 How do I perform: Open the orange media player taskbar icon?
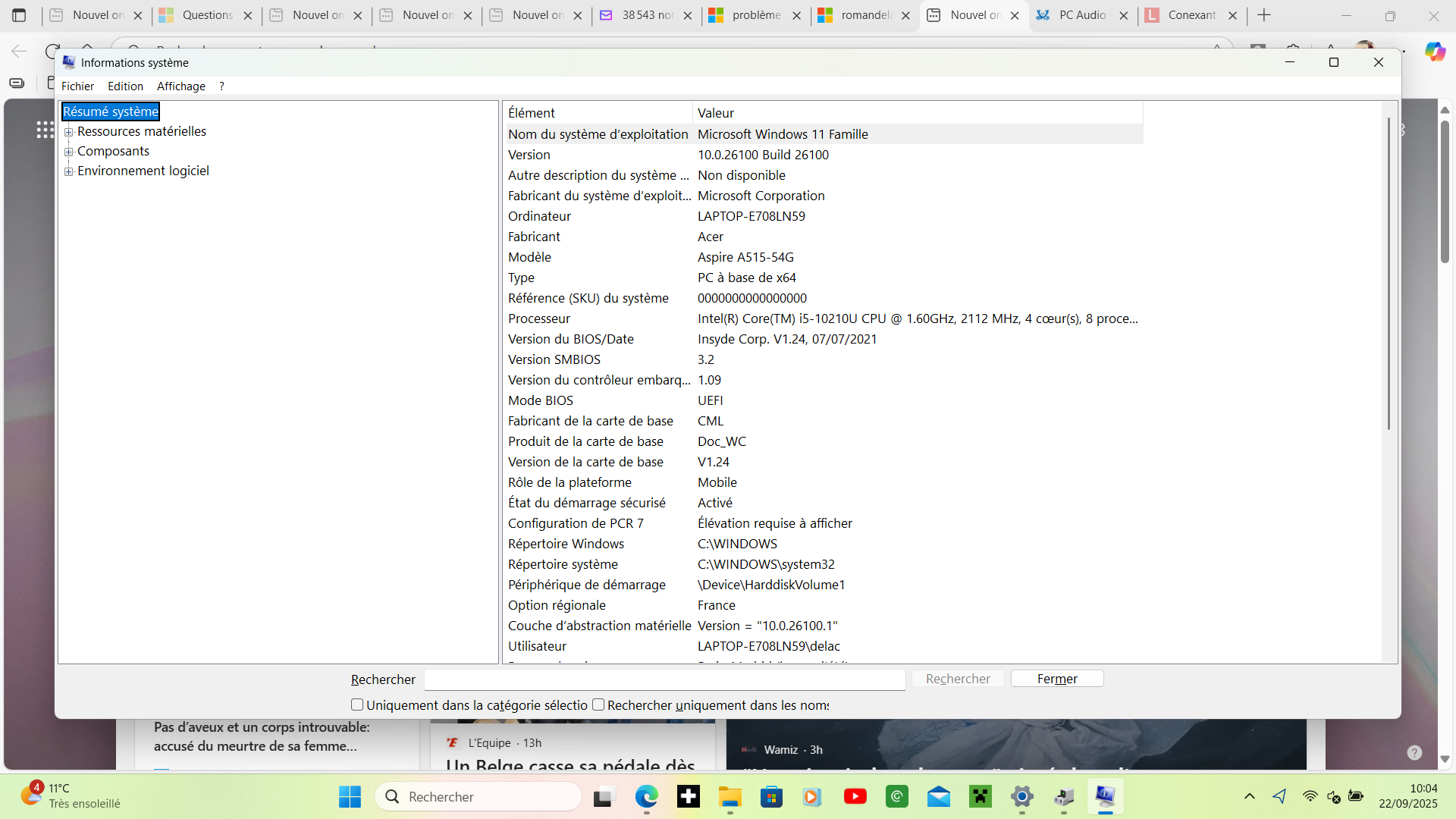(x=813, y=796)
